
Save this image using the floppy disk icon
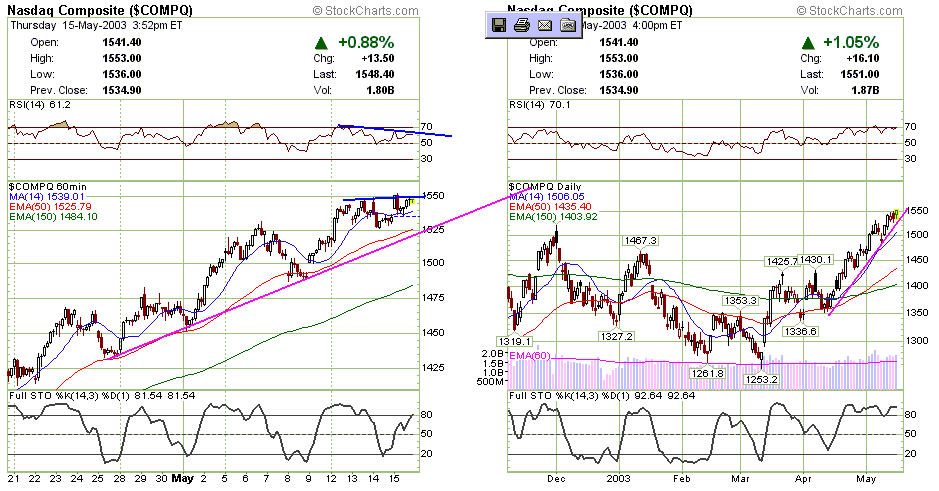pyautogui.click(x=499, y=25)
